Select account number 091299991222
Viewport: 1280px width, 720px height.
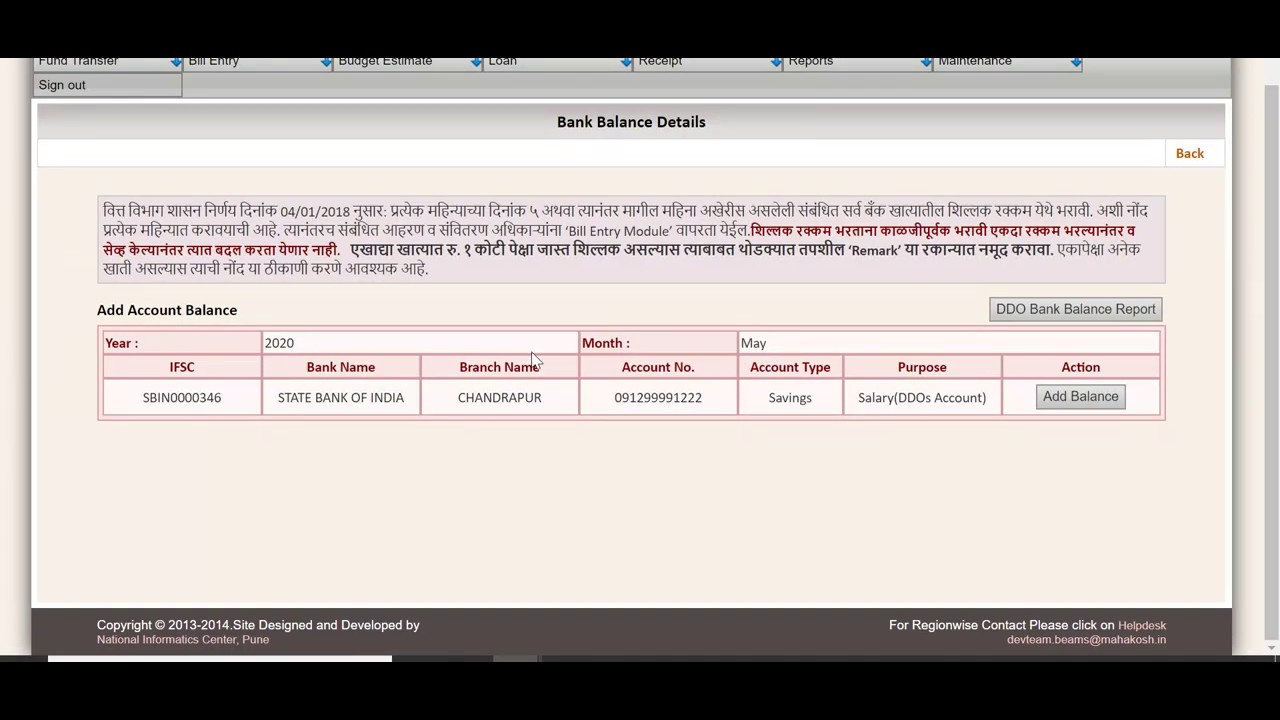[658, 397]
